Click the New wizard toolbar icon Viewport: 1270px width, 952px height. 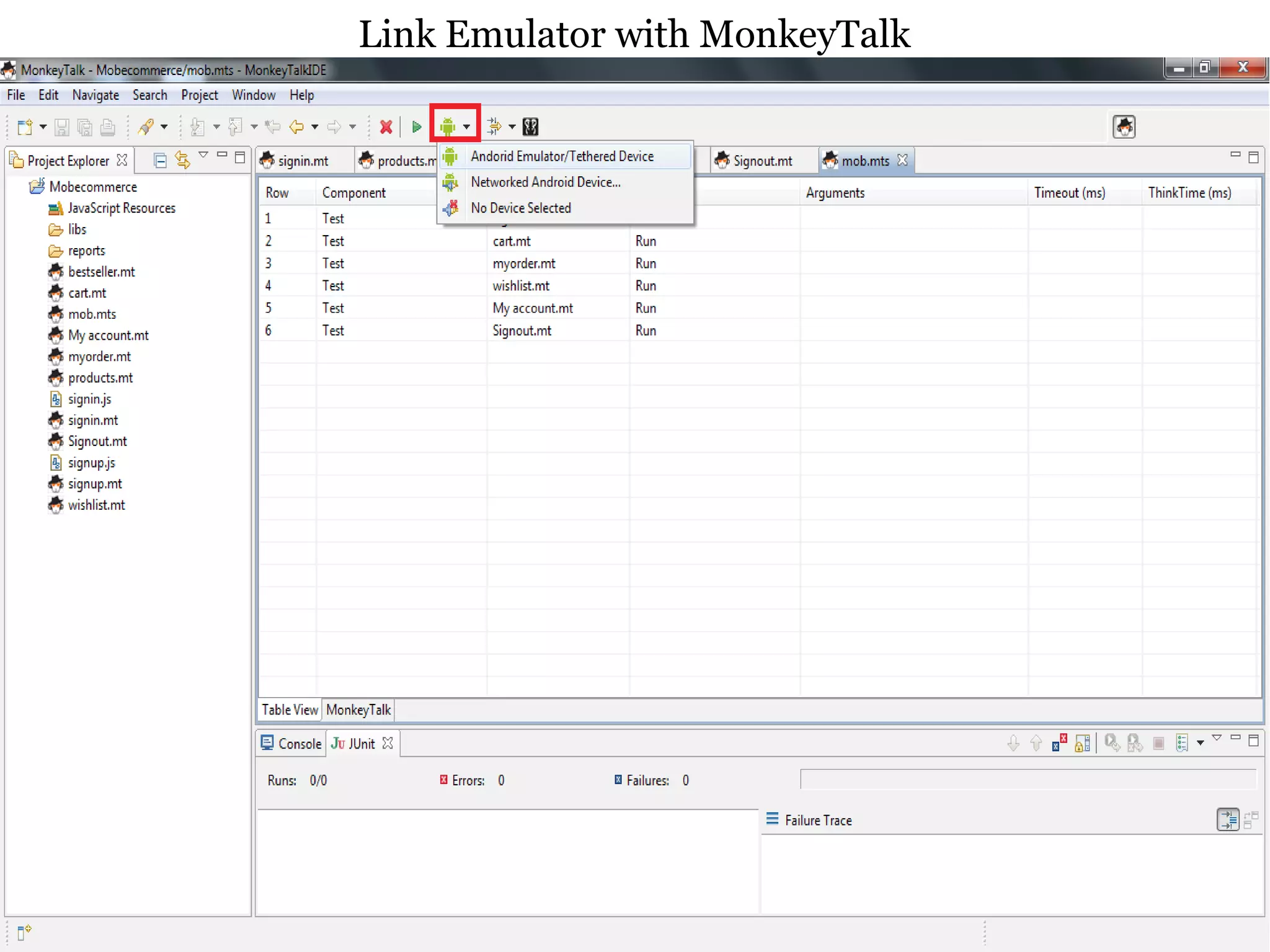(25, 127)
